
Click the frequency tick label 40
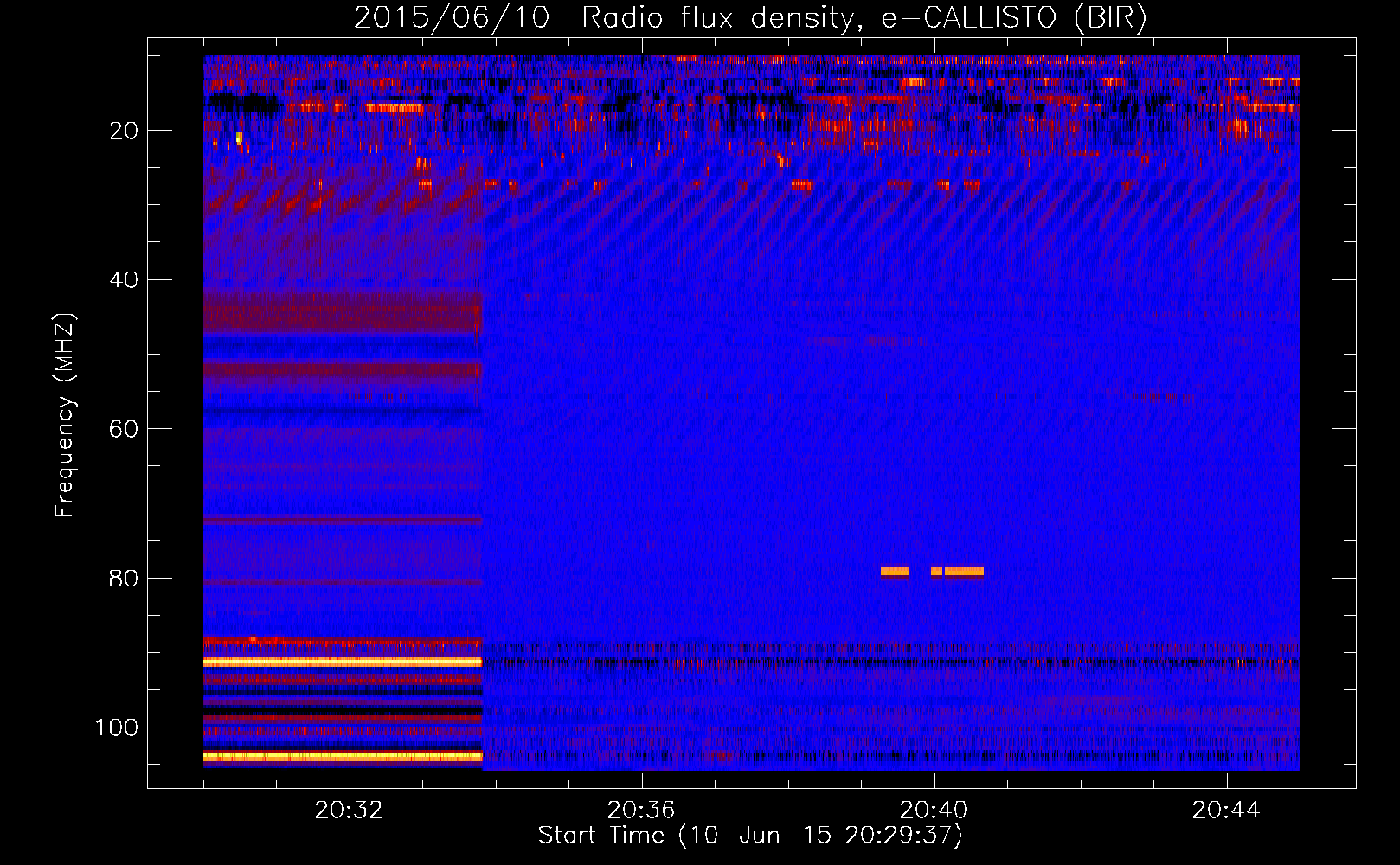[x=124, y=280]
